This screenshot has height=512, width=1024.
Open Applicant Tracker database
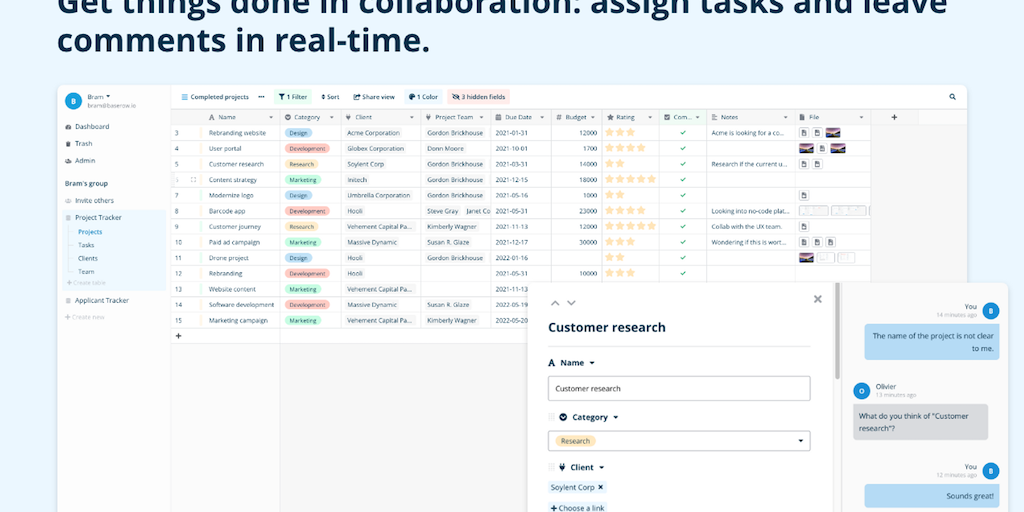102,300
